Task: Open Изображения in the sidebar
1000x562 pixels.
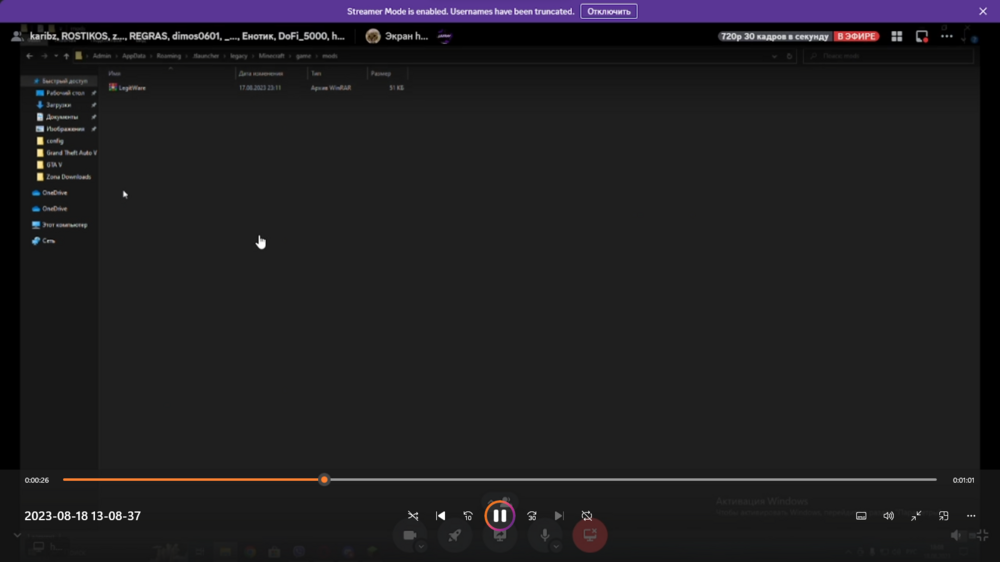Action: pos(65,129)
